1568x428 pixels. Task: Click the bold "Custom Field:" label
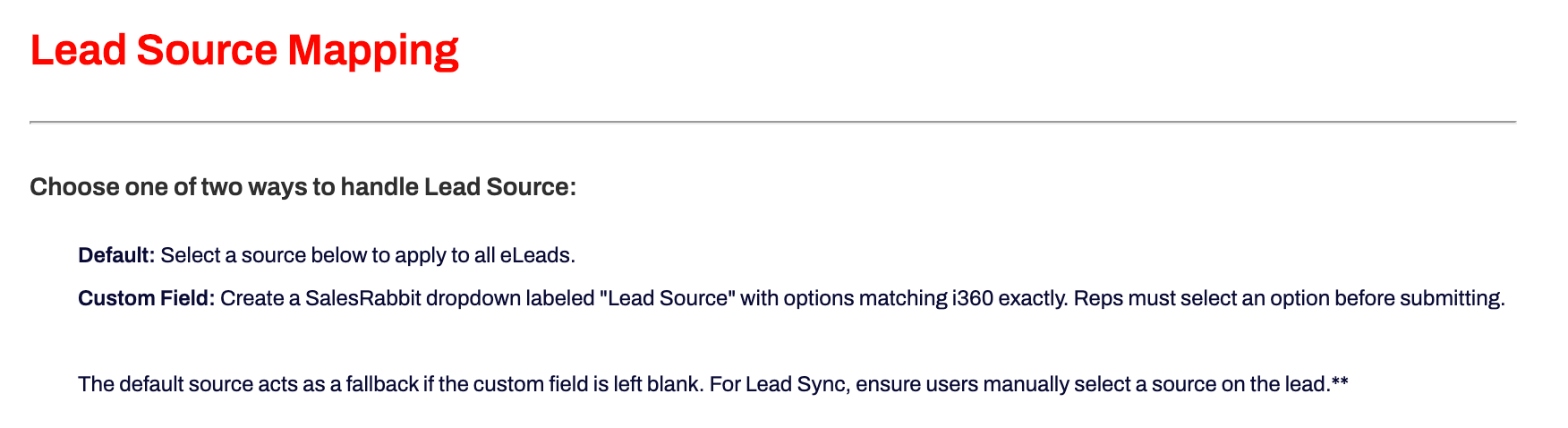pos(146,298)
